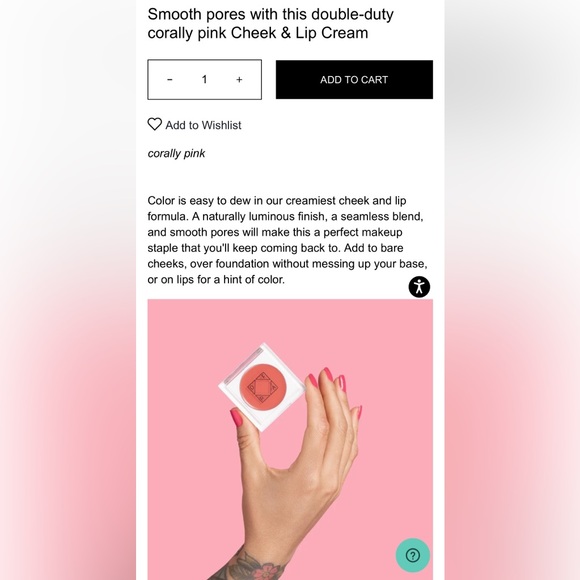Open the teal help question mark button
Screen dimensions: 580x580
coord(413,555)
